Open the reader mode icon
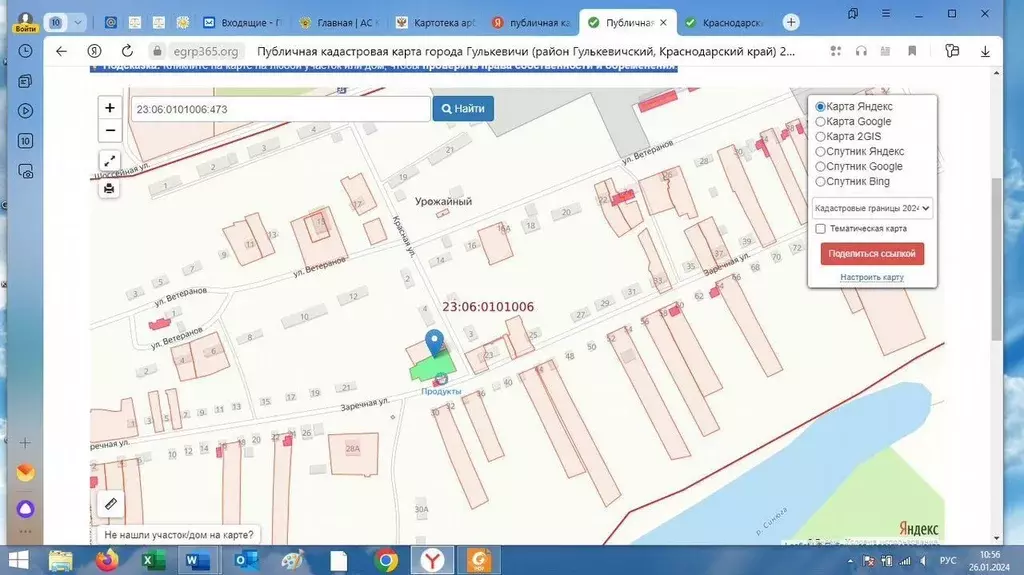Viewport: 1024px width, 575px height. pyautogui.click(x=886, y=51)
